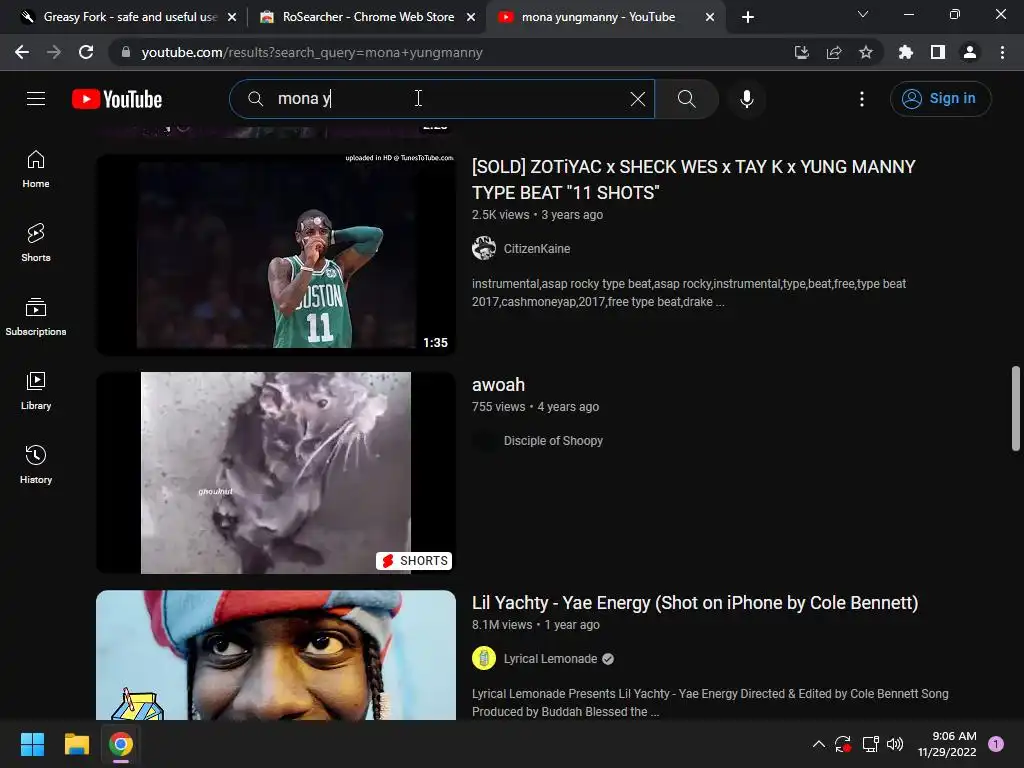Screen dimensions: 1024x768
Task: Go forward in browser
Action: click(54, 52)
